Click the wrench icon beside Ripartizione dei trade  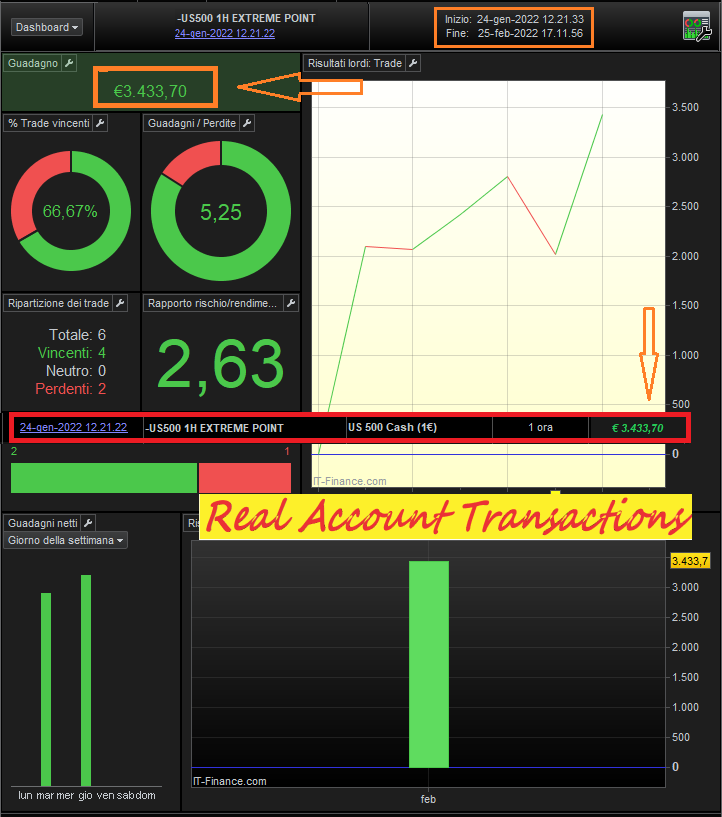click(120, 303)
